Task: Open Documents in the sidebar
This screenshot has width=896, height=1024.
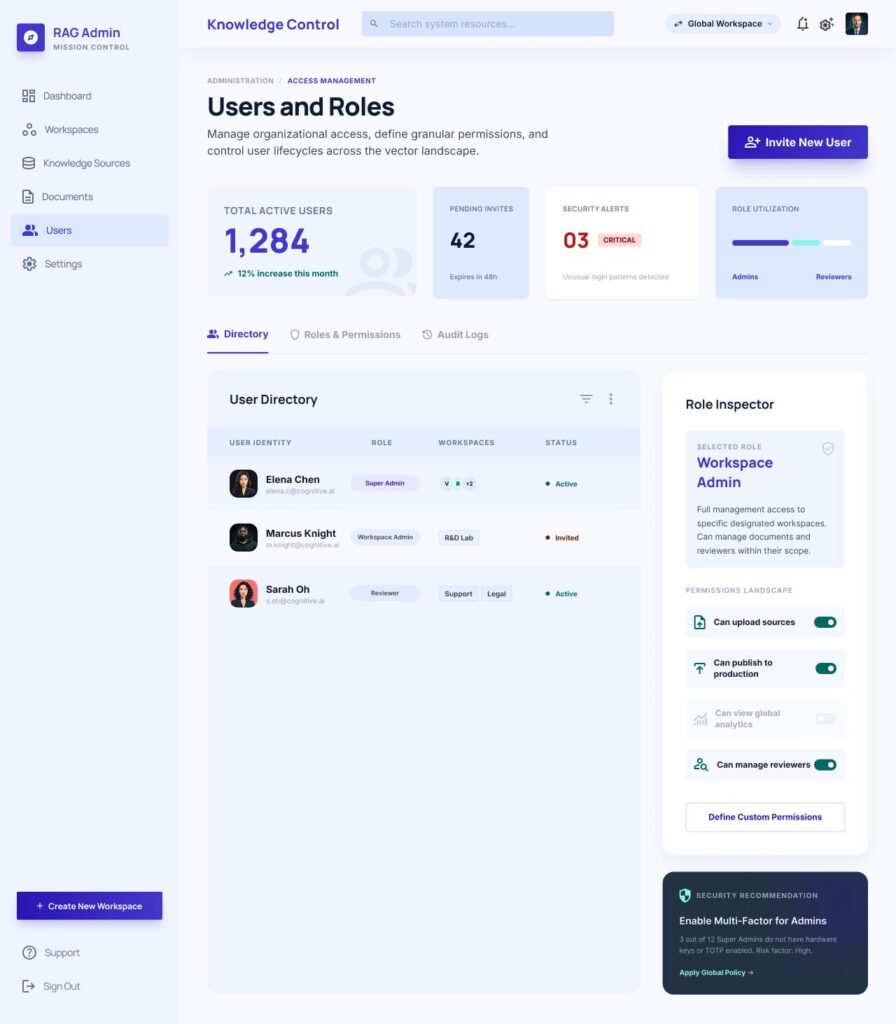Action: pos(89,197)
